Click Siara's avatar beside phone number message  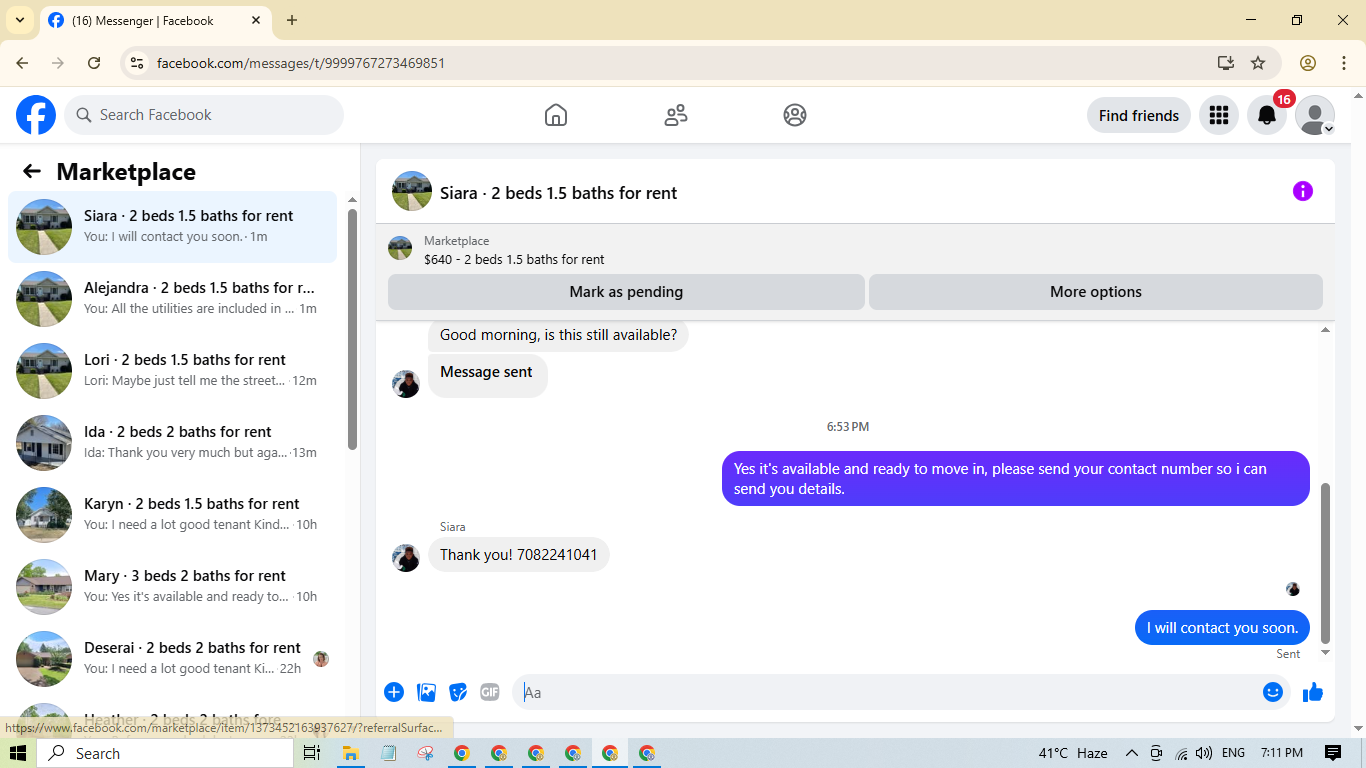[406, 557]
